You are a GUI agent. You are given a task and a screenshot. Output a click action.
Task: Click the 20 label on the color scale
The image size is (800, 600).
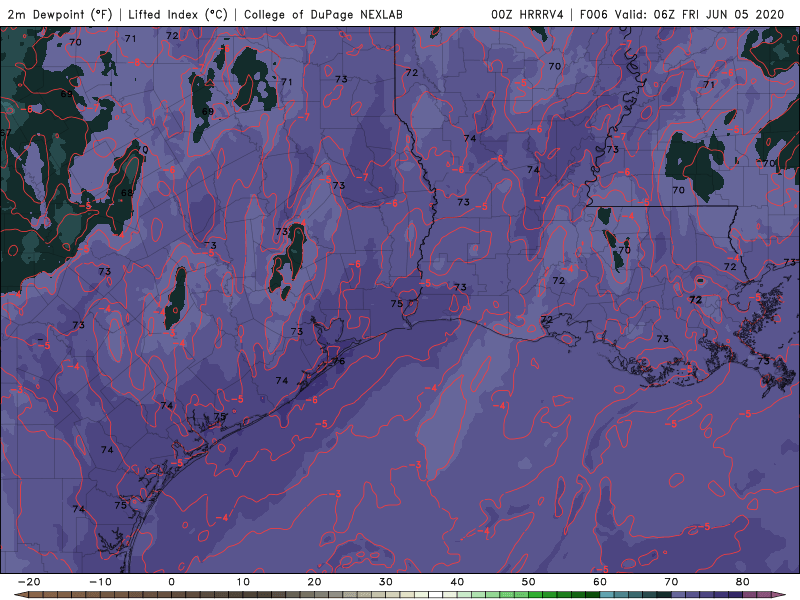point(314,582)
